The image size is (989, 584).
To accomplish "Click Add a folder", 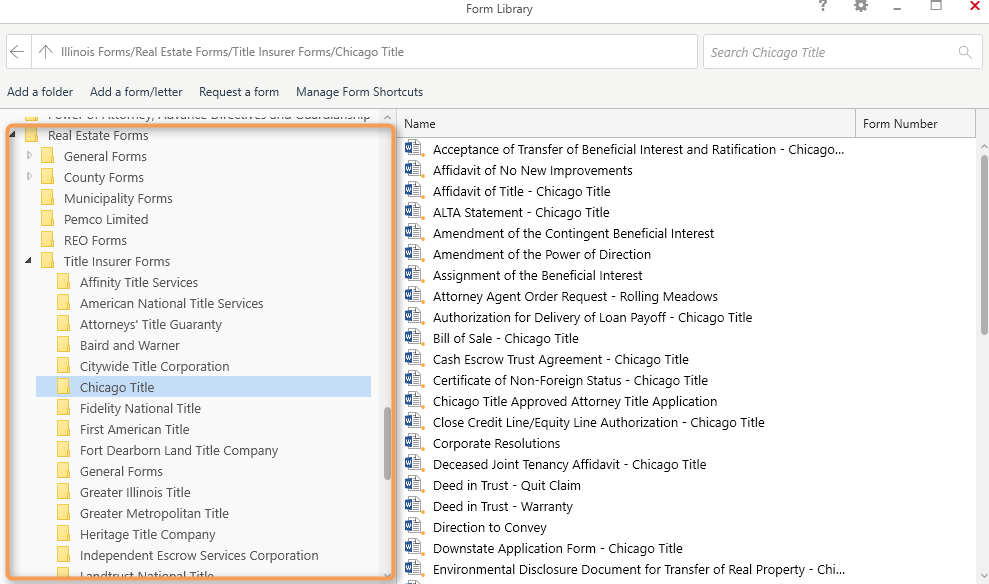I will [x=40, y=92].
